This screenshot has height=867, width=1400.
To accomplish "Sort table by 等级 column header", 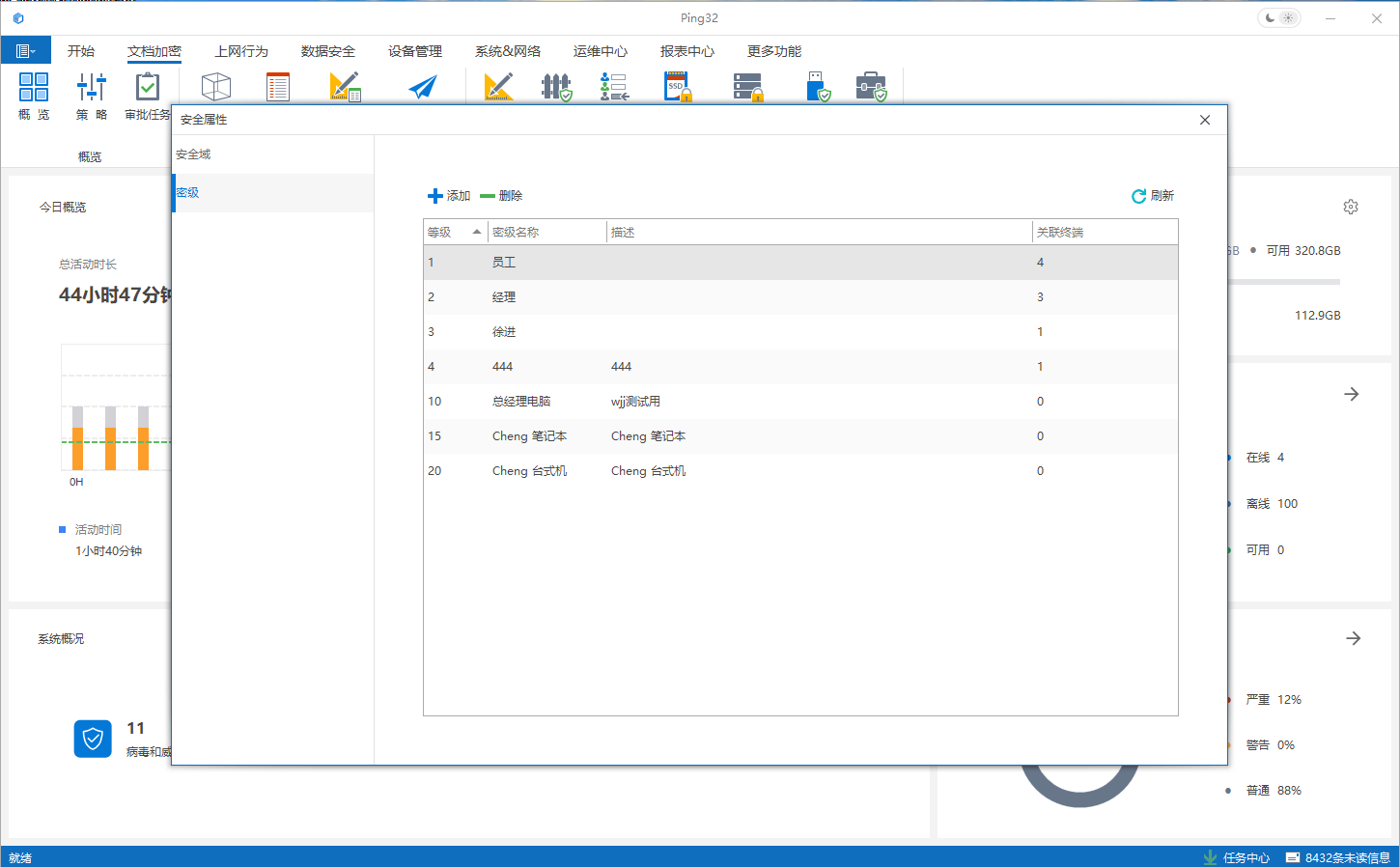I will (454, 232).
